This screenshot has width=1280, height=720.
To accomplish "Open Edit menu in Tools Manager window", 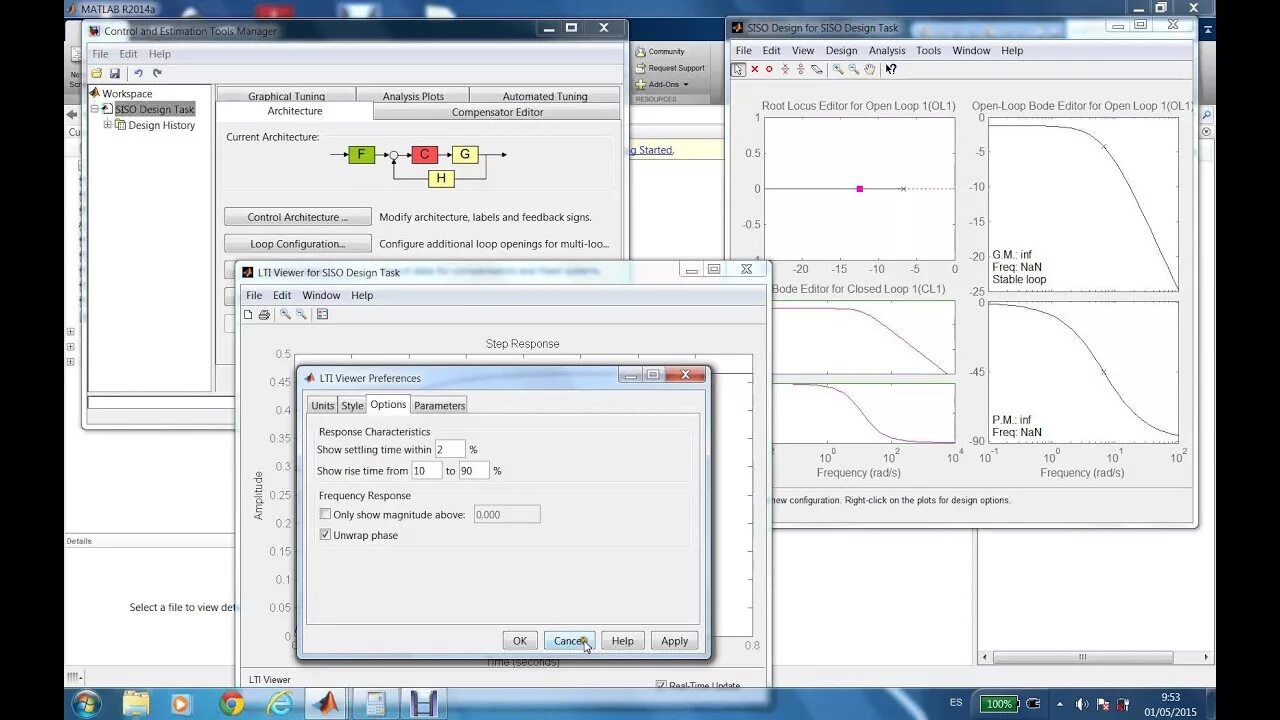I will tap(129, 54).
